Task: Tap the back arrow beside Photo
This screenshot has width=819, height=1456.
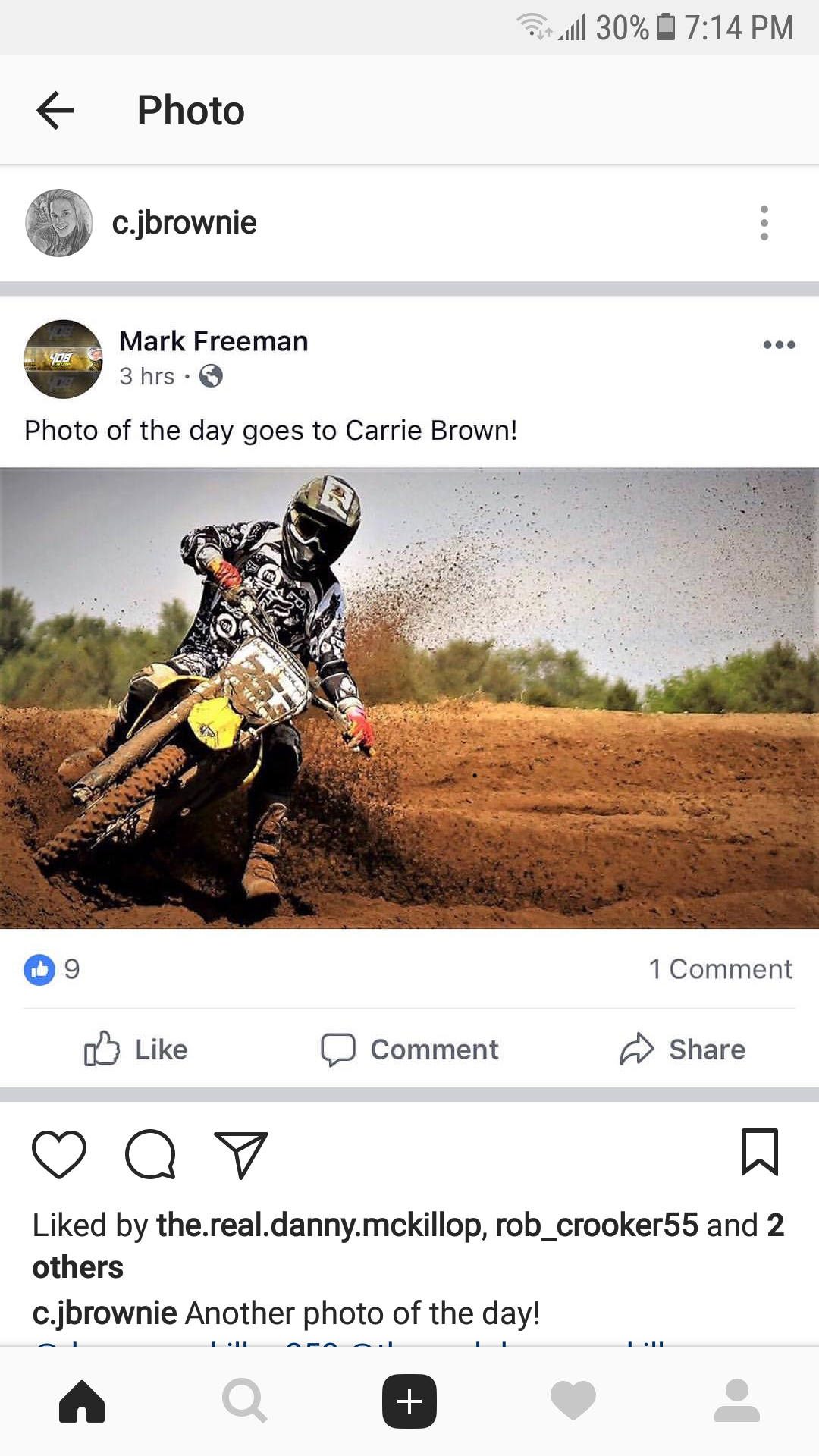Action: (55, 110)
